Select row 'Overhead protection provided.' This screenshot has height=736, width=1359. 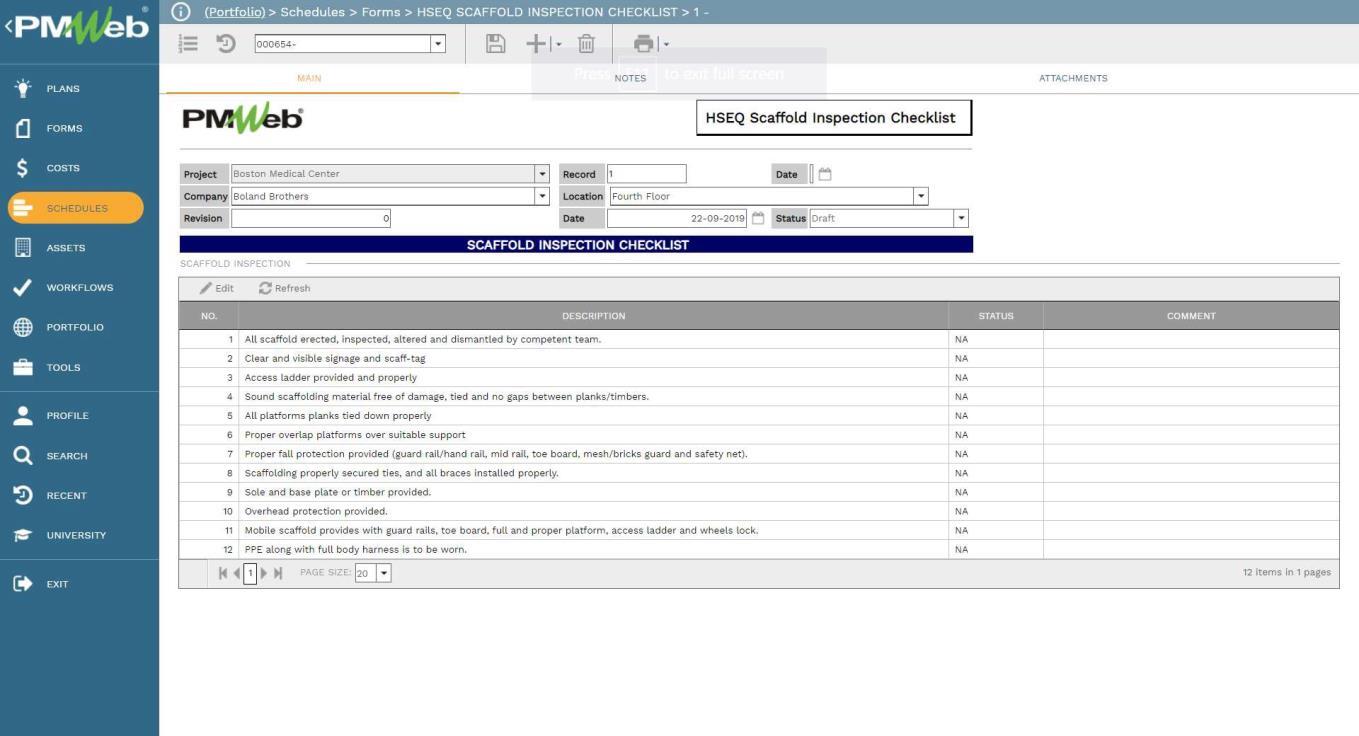click(759, 511)
